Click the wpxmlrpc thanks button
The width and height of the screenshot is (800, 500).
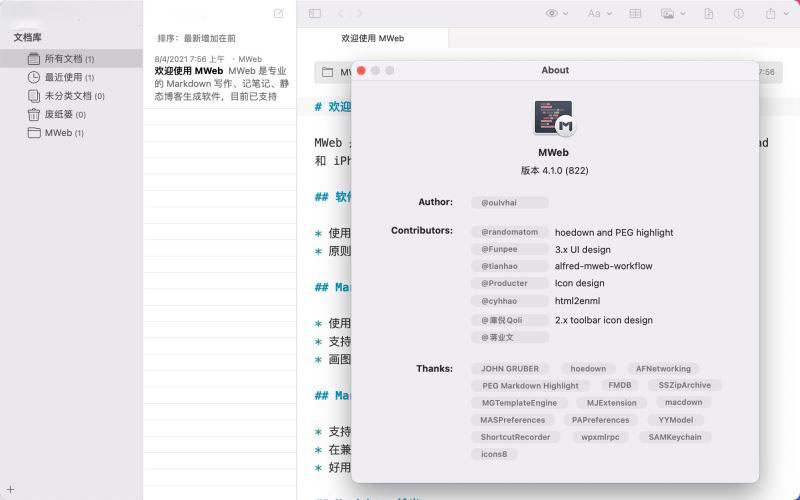coord(600,437)
